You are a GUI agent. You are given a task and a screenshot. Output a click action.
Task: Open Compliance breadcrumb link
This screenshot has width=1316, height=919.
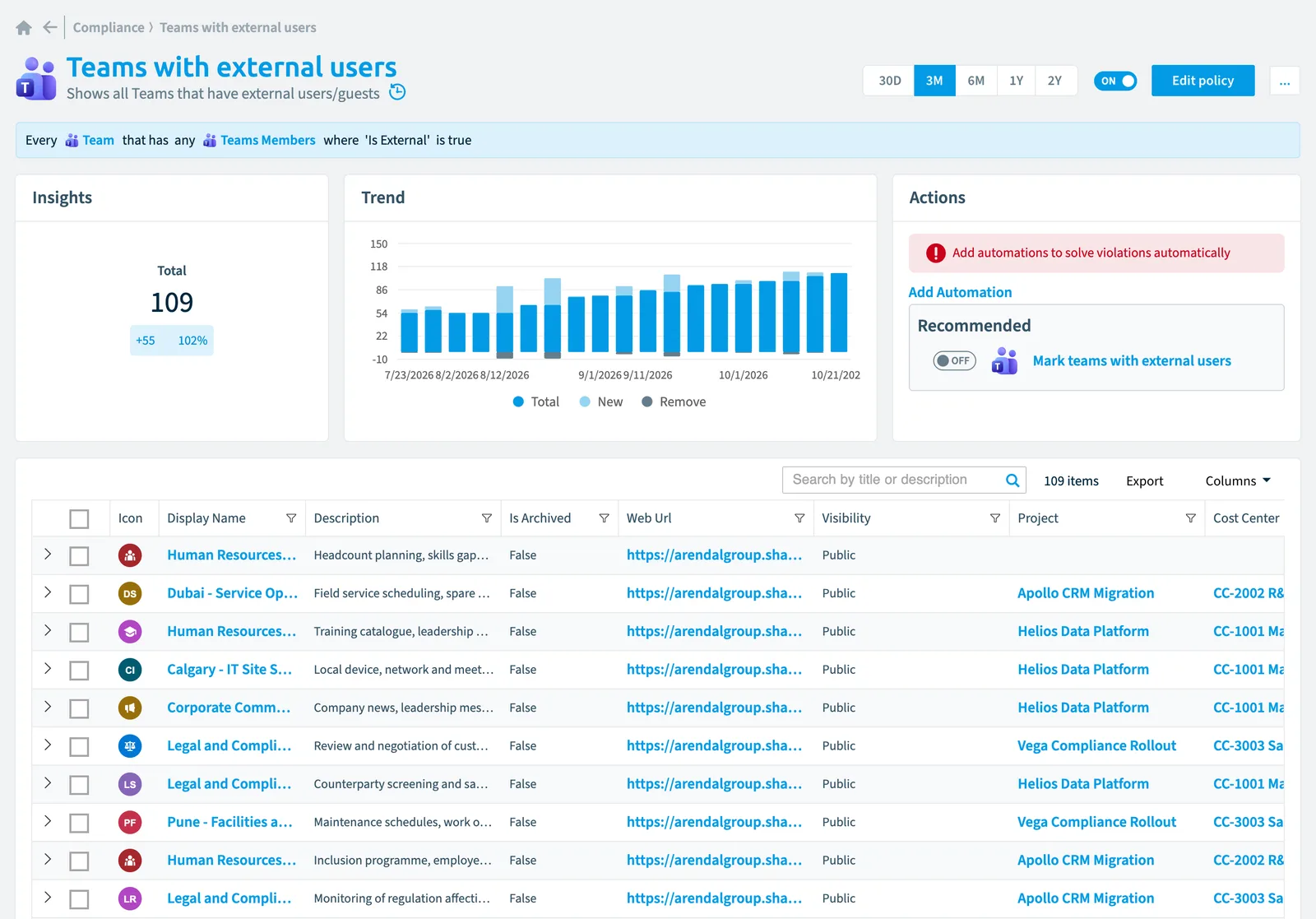point(109,27)
